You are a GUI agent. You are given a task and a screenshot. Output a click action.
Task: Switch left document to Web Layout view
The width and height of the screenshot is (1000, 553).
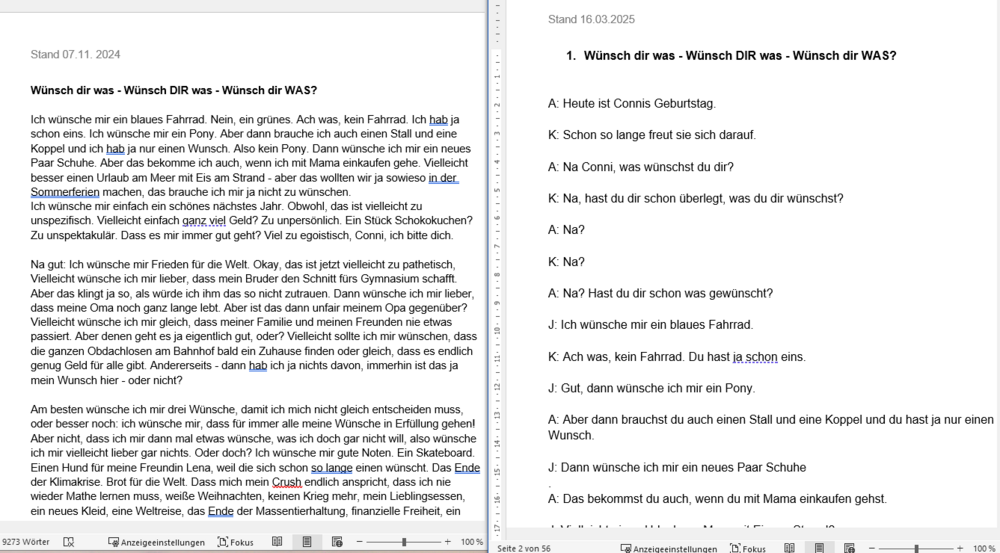(x=337, y=542)
